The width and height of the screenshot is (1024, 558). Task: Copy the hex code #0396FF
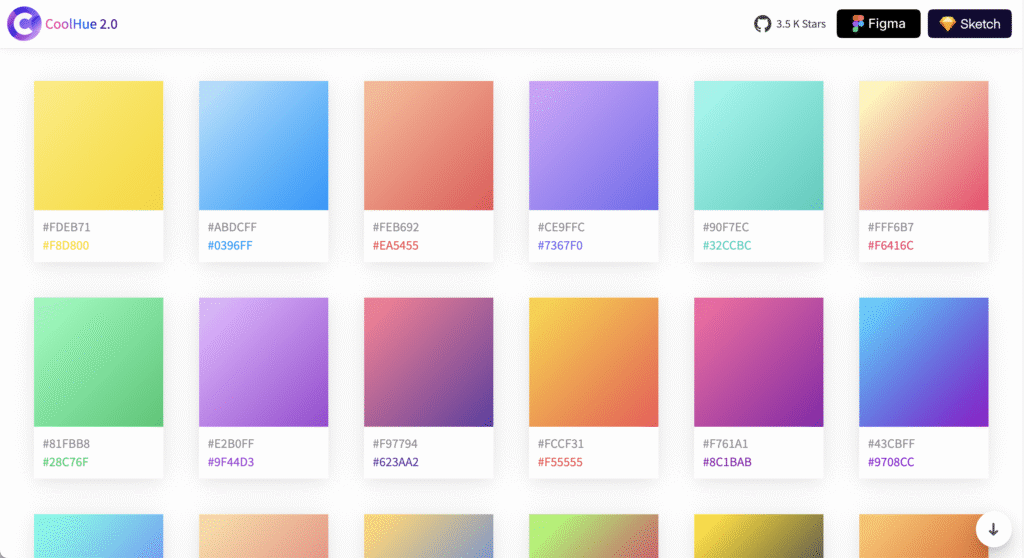click(x=230, y=246)
